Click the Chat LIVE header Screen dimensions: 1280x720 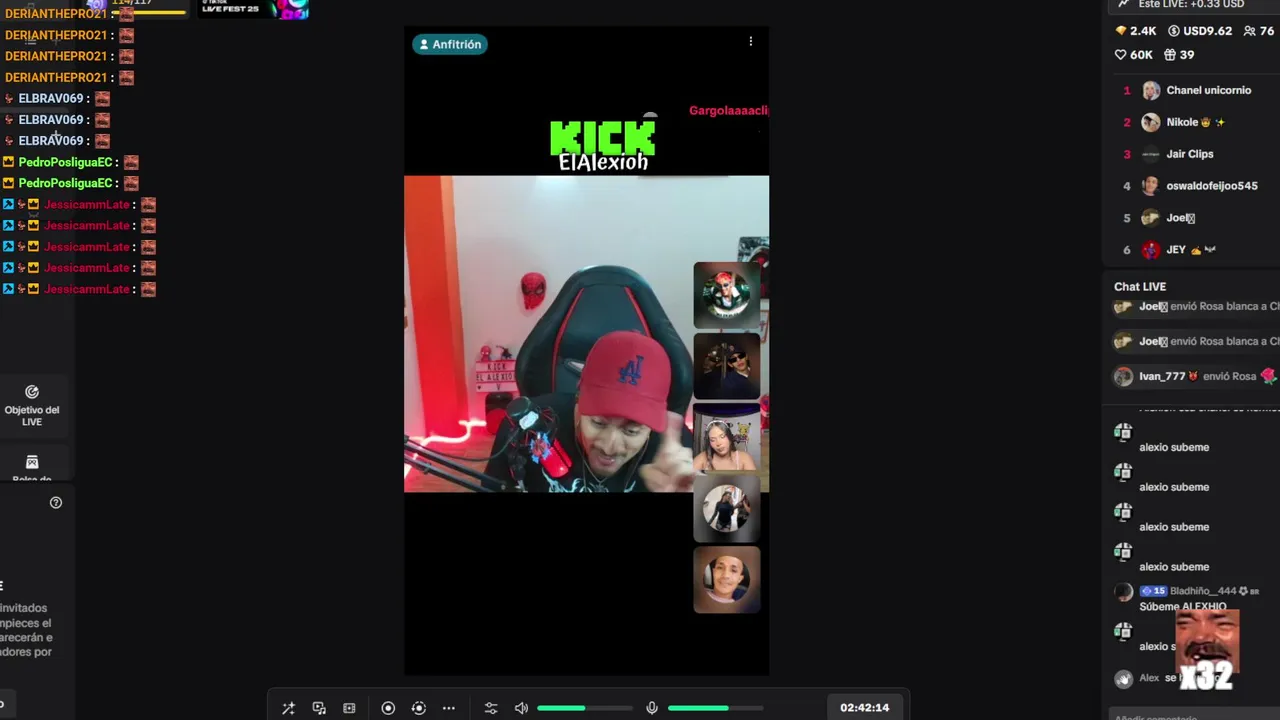1140,287
